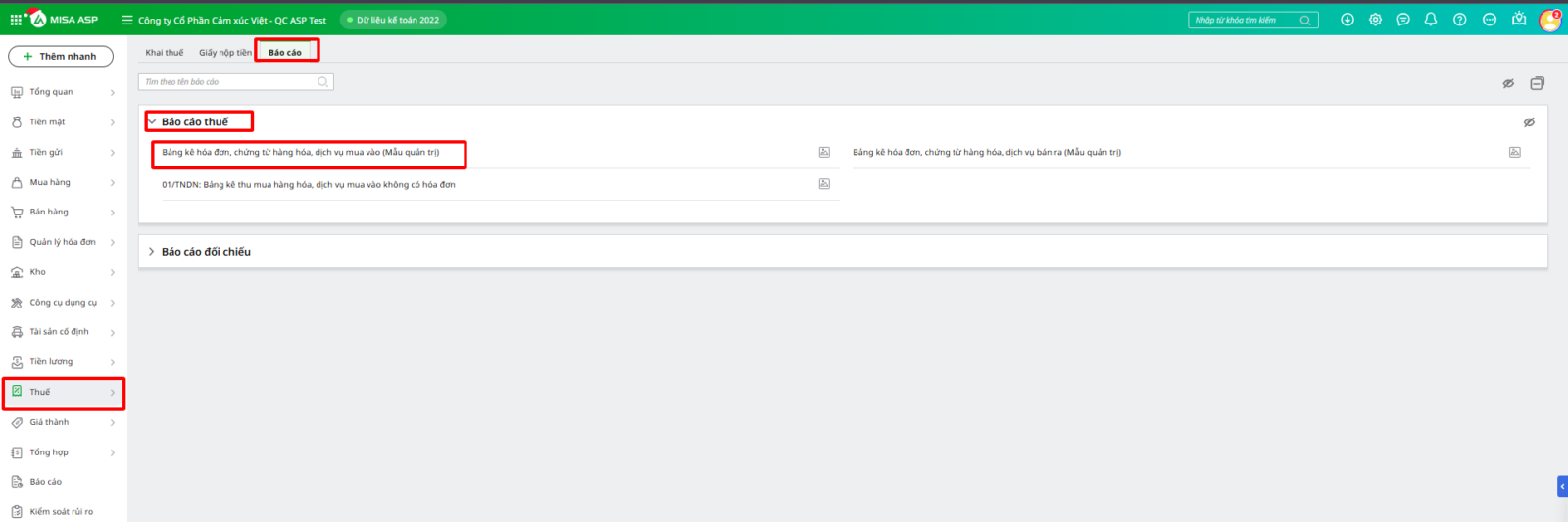1568x522 pixels.
Task: Open the apps grid launcher
Action: coord(16,20)
